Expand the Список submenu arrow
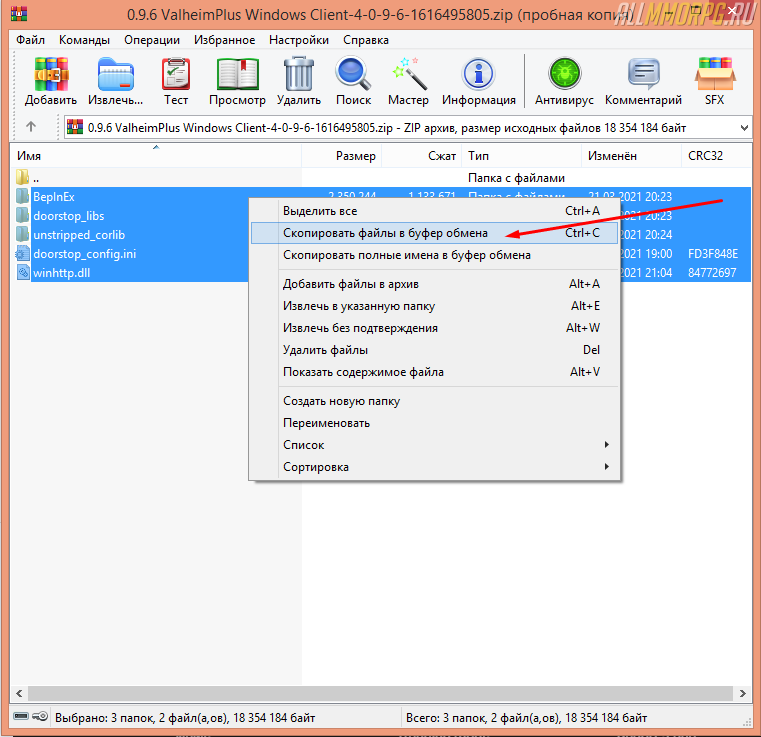Screen dimensions: 761x737 [x=607, y=444]
